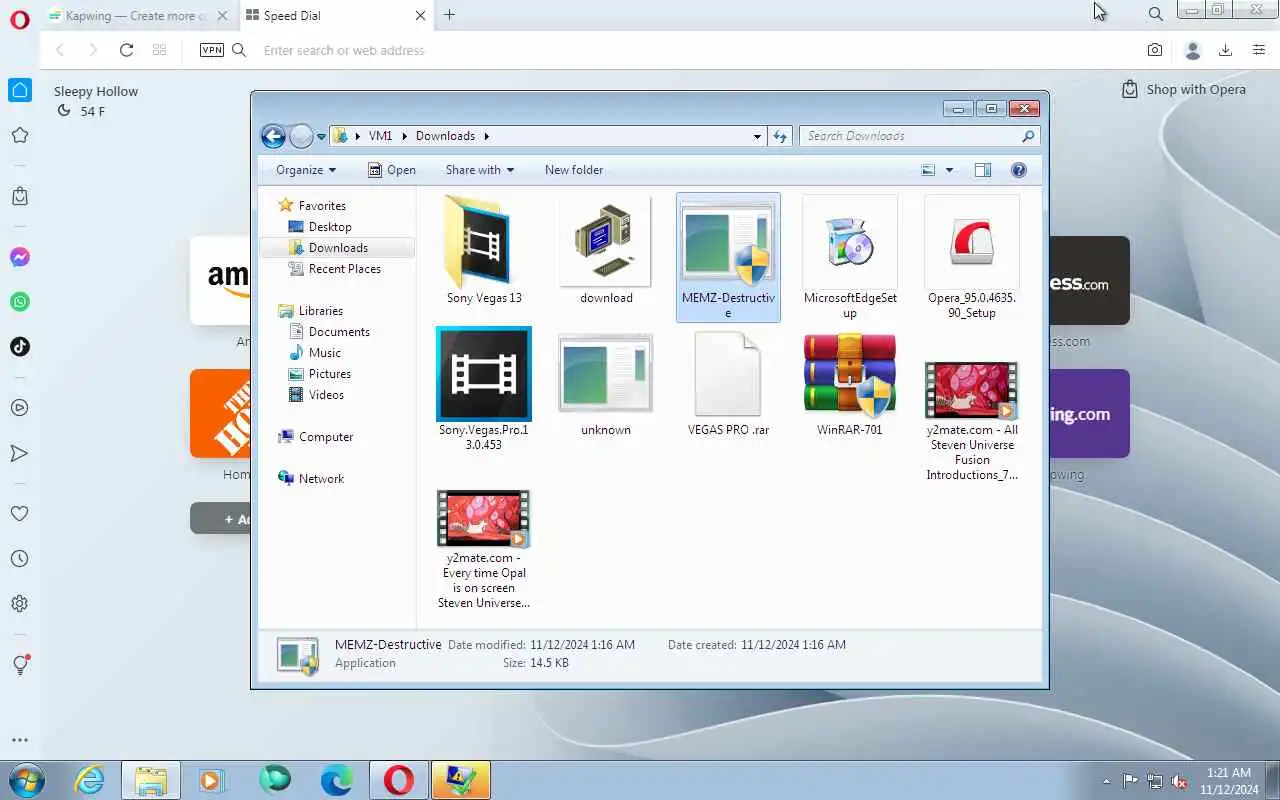
Task: Open the view options dropdown arrow
Action: coord(949,170)
